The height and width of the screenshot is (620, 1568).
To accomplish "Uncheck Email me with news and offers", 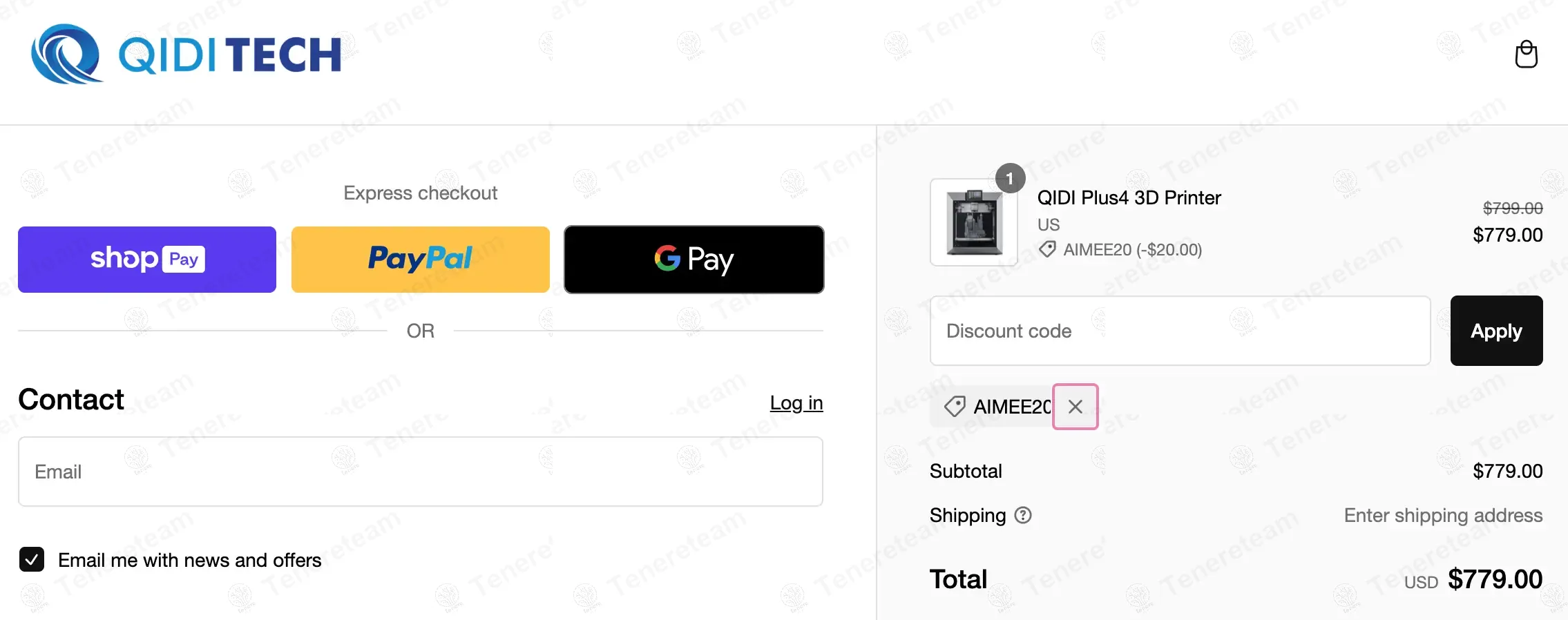I will (x=32, y=559).
